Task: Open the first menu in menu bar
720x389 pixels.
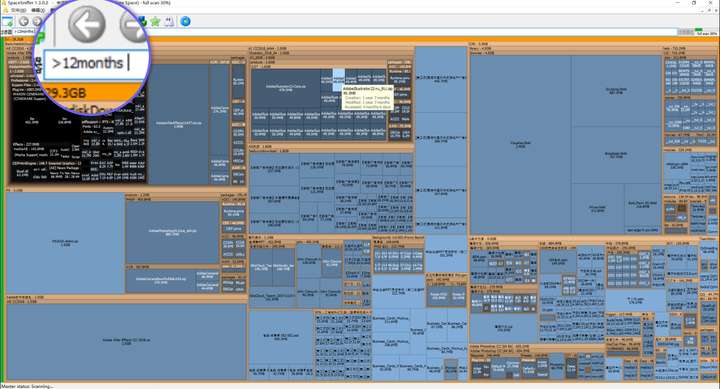Action: pos(18,10)
